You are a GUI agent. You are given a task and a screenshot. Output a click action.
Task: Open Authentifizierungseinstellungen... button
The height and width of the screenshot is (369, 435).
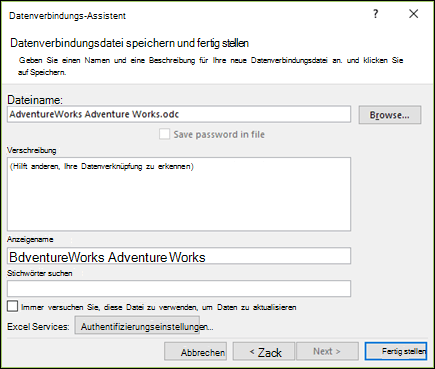click(x=137, y=325)
